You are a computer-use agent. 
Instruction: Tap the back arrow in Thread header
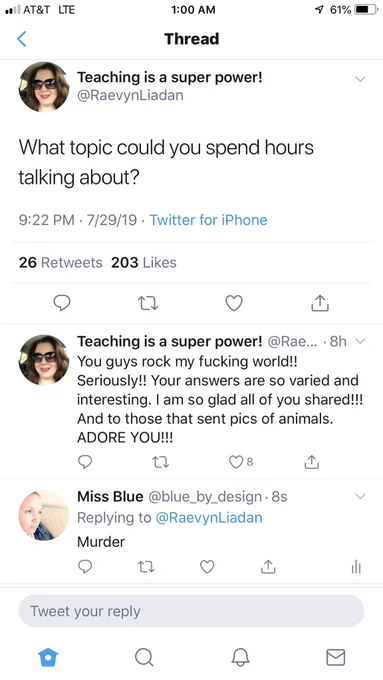tap(22, 39)
